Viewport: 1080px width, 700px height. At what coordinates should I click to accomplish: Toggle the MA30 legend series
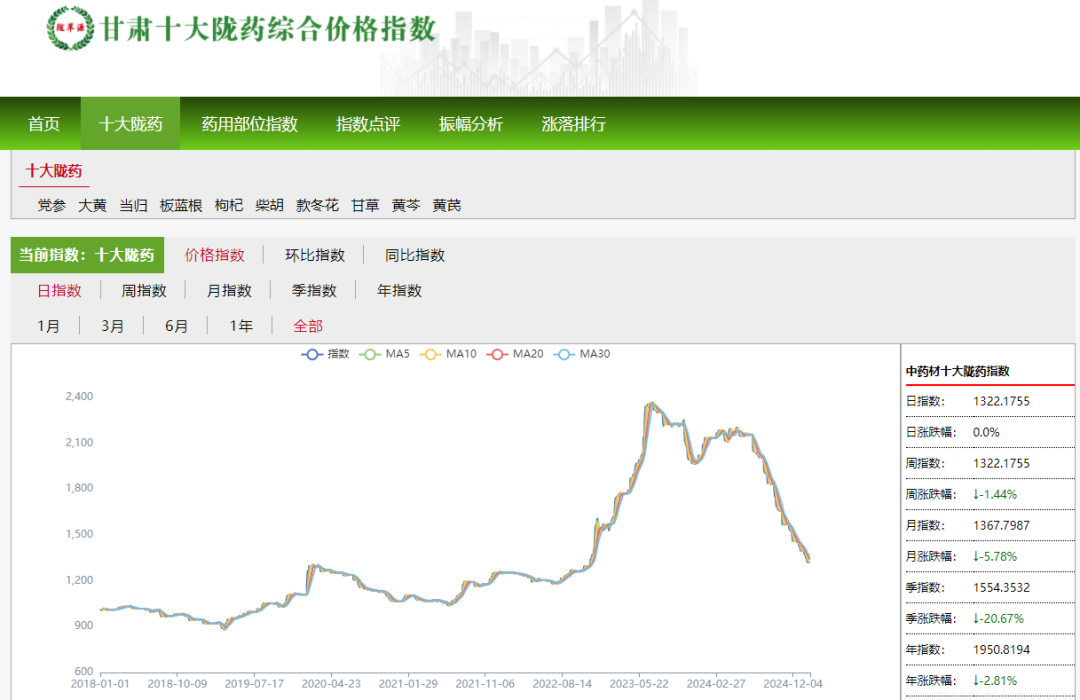(x=583, y=354)
